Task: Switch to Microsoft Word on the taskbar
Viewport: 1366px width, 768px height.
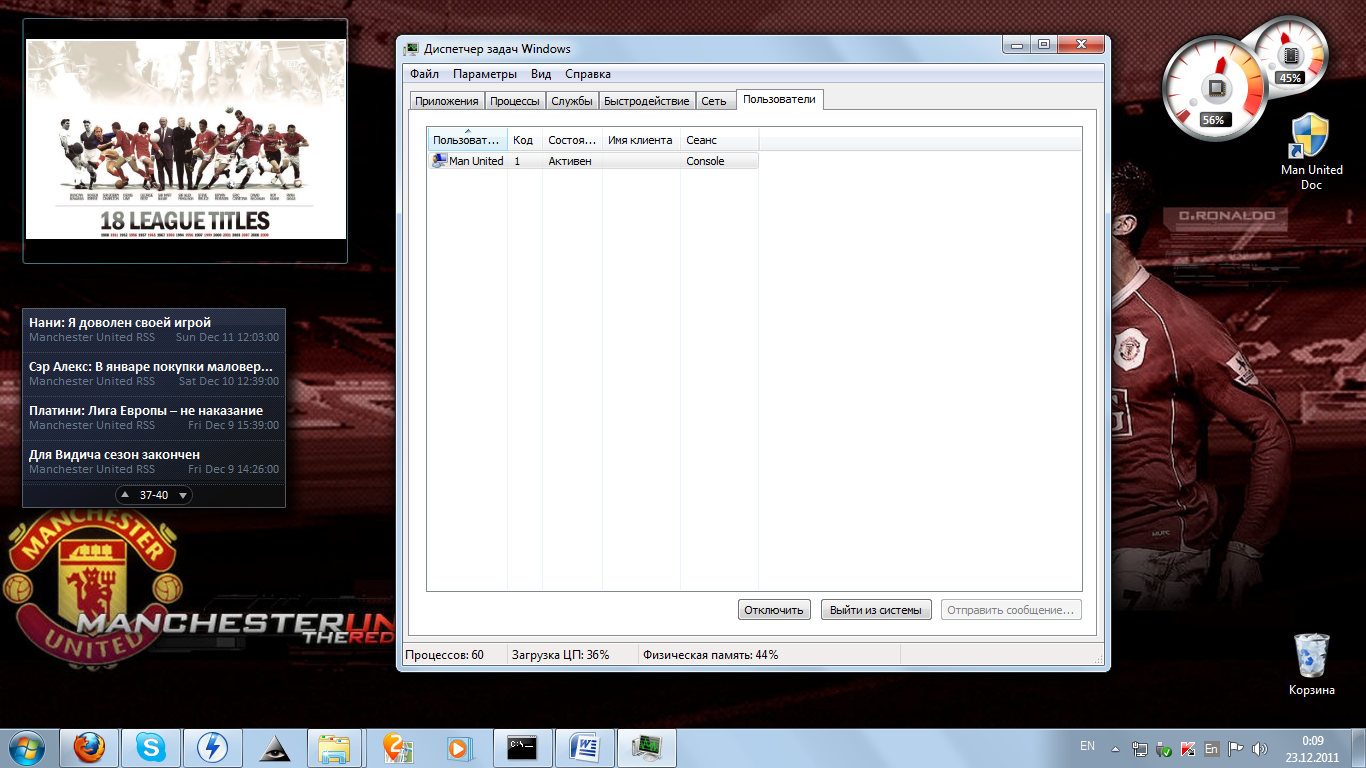Action: click(x=585, y=747)
